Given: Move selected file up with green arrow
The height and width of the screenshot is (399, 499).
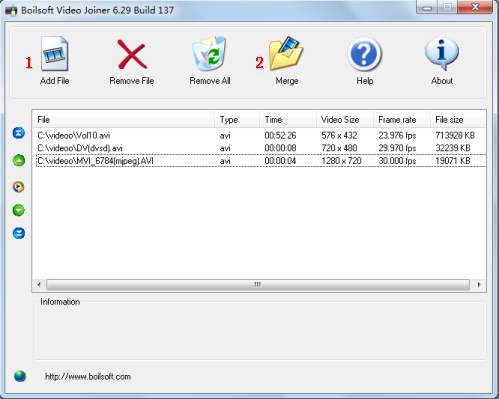Looking at the screenshot, I should [x=19, y=160].
